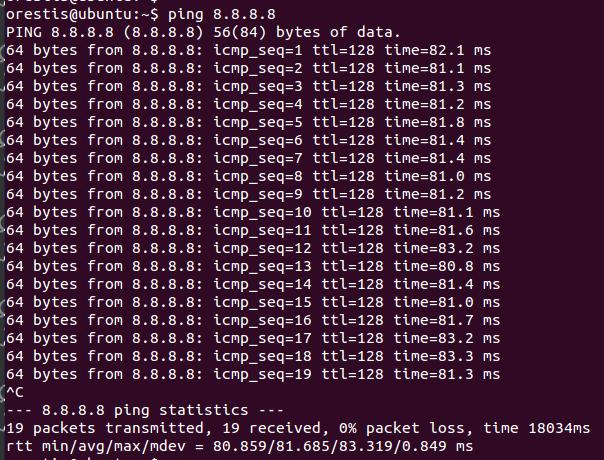
Task: Click the '19 packets transmitted' text
Action: pos(105,428)
